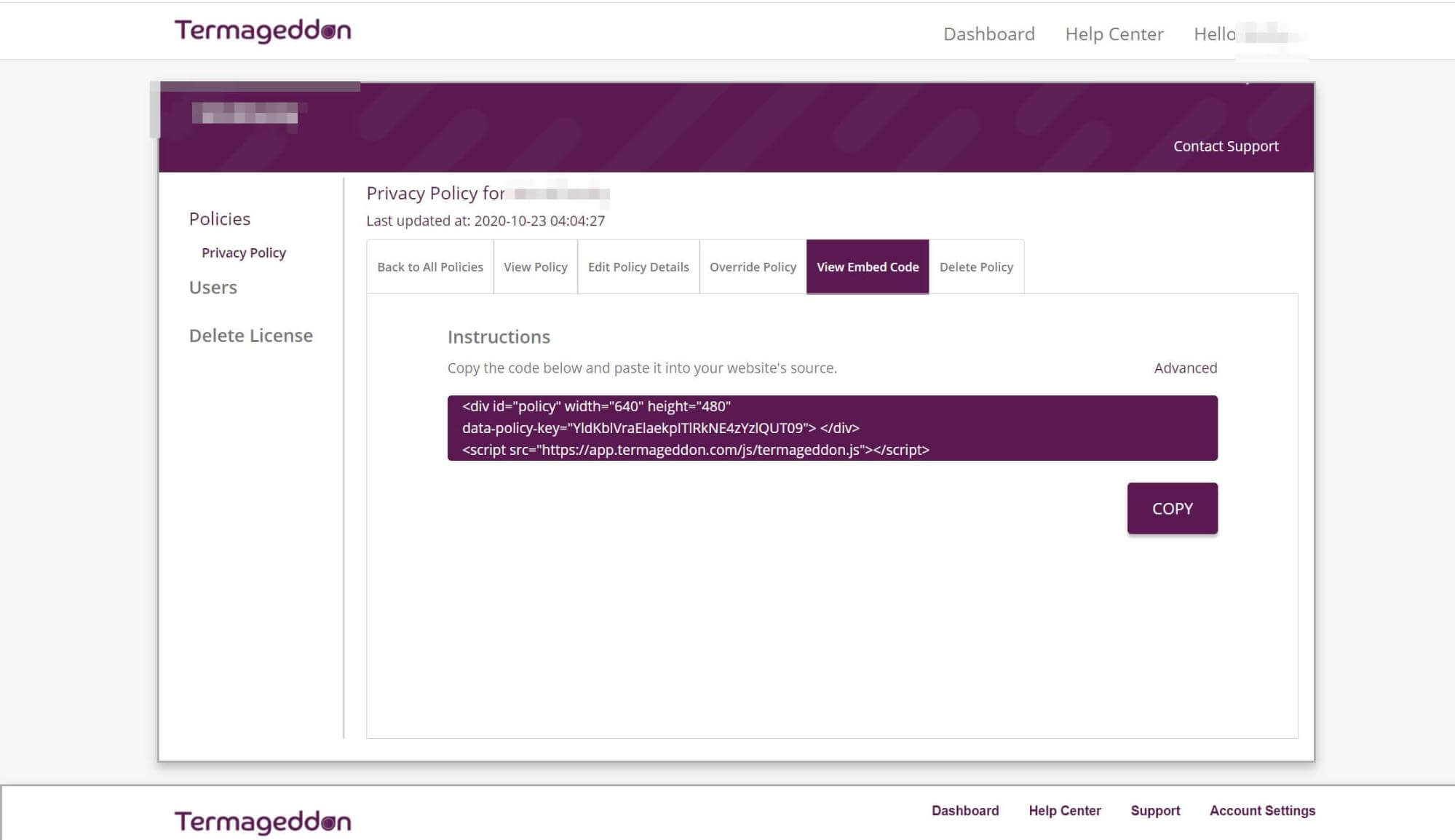The image size is (1455, 840).
Task: Open Account Settings in footer
Action: pos(1262,811)
